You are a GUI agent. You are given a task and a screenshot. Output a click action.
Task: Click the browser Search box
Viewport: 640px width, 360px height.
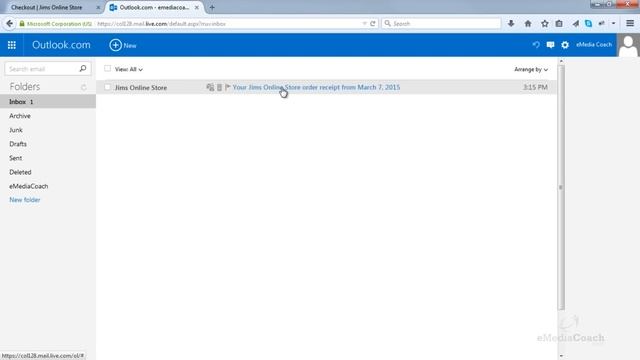pos(441,24)
